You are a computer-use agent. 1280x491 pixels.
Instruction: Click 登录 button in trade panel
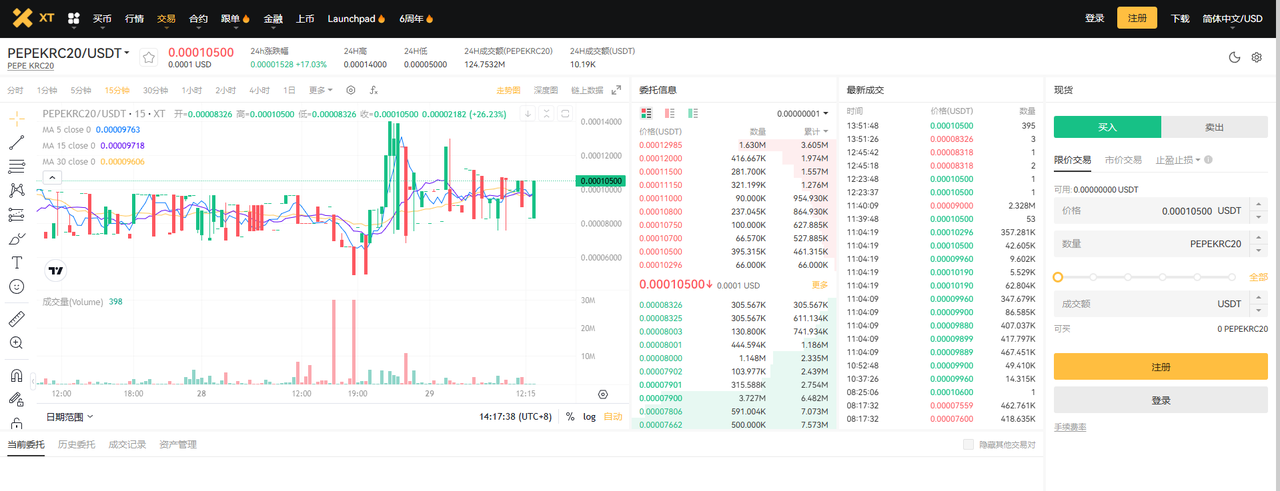(x=1161, y=400)
